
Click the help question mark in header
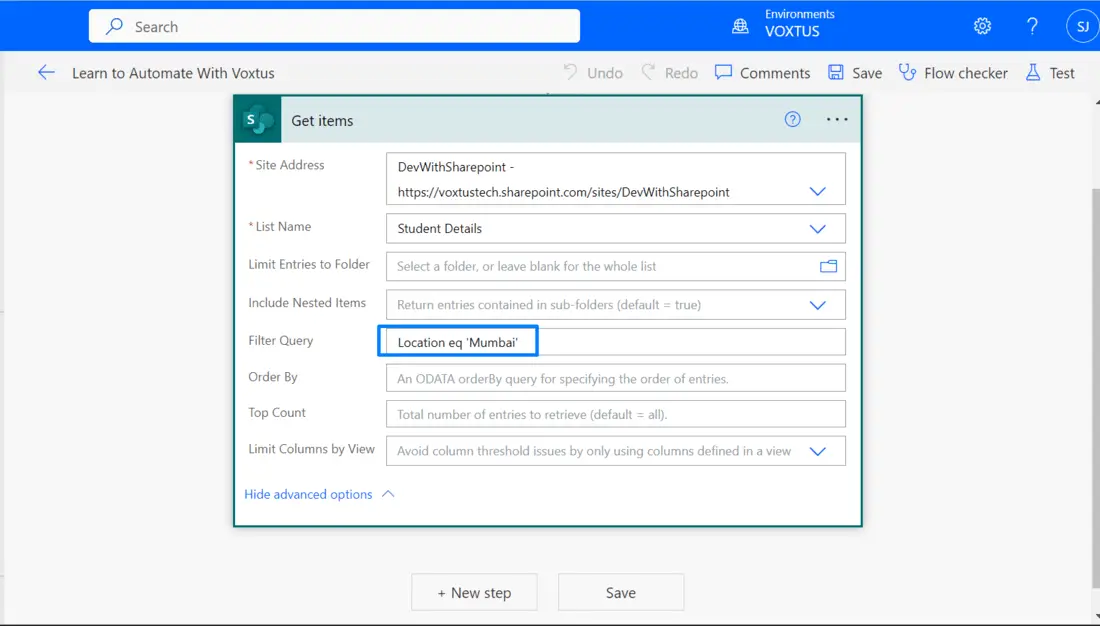click(x=1032, y=26)
